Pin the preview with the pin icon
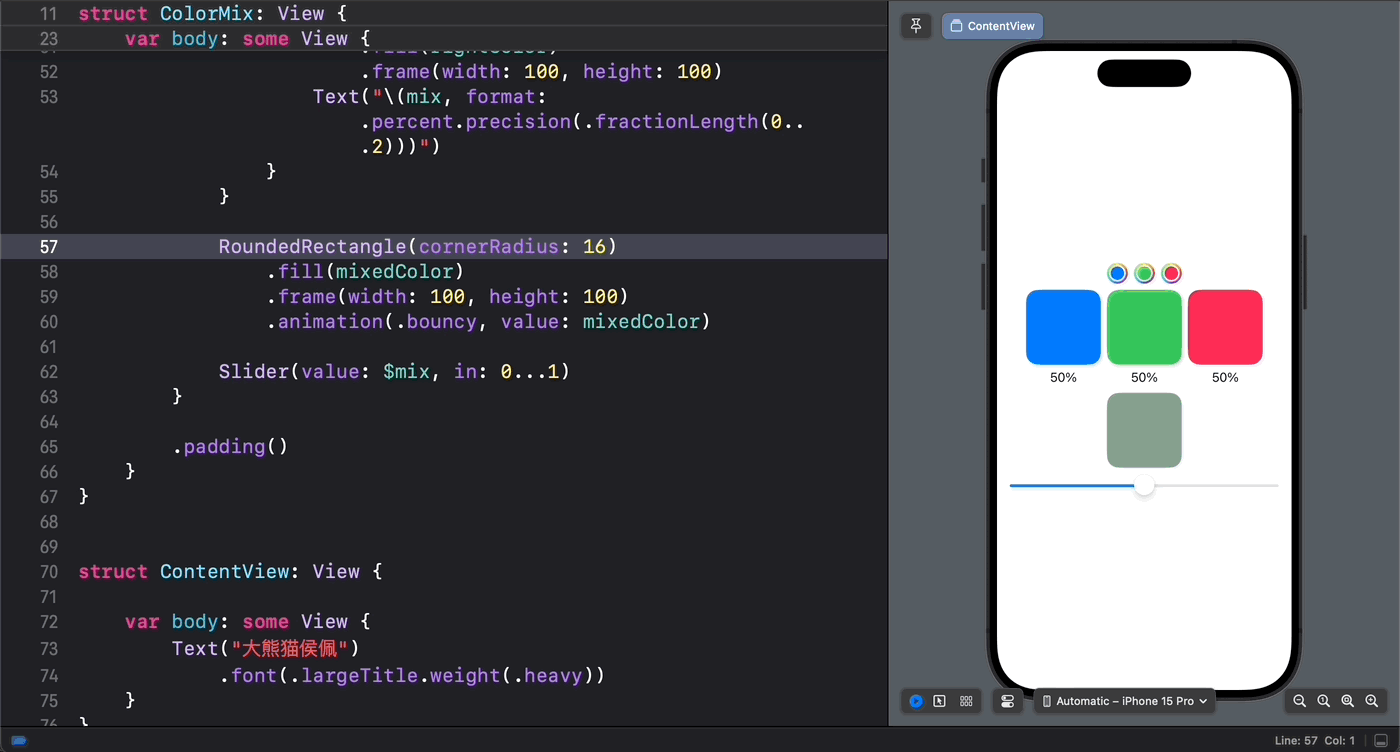 tap(916, 26)
